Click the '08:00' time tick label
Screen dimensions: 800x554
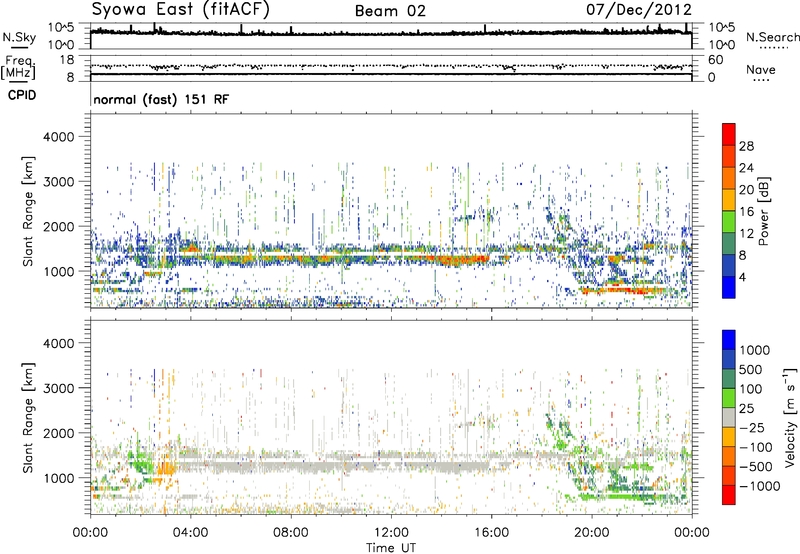(291, 533)
